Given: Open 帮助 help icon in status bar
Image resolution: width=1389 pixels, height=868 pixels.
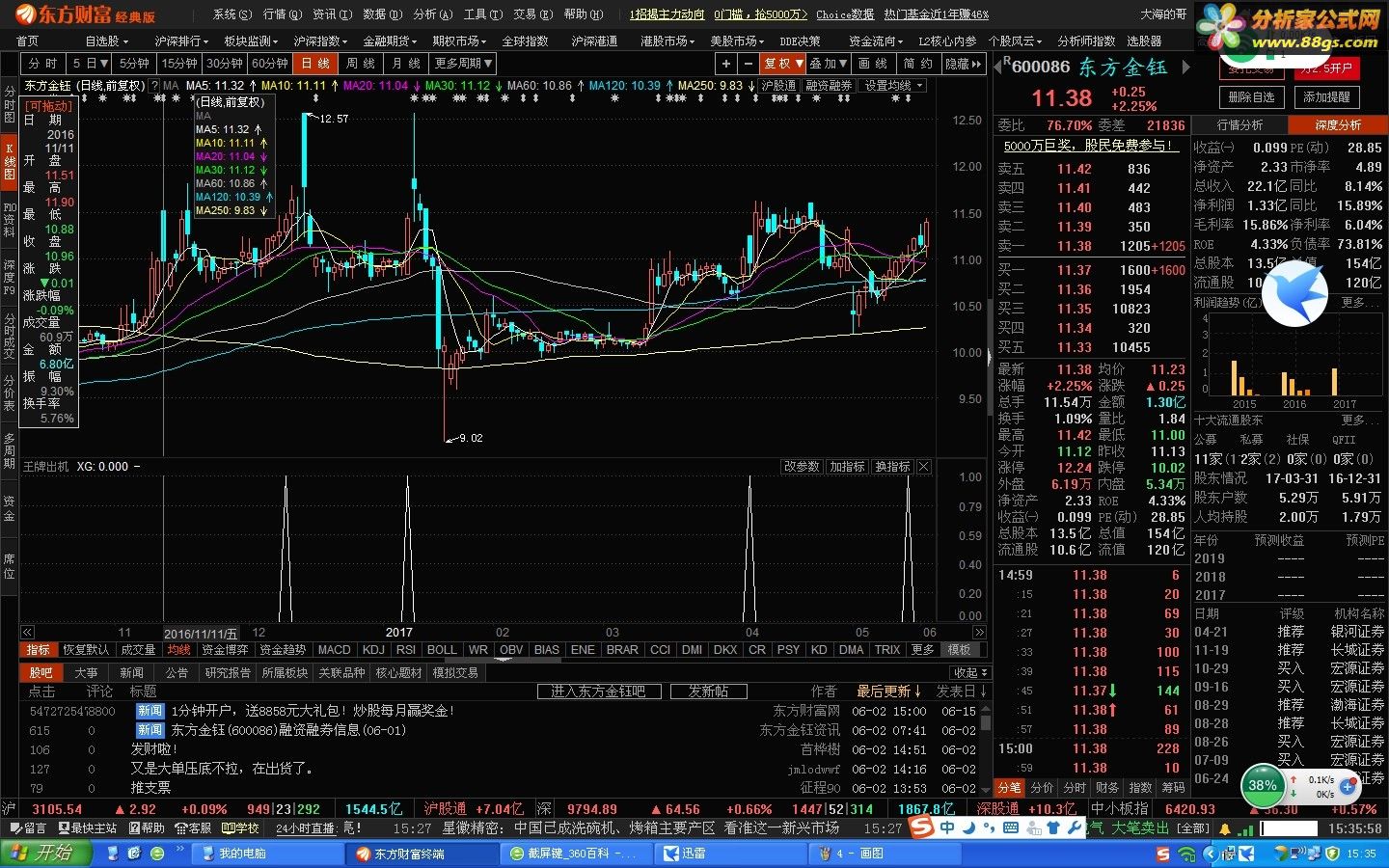Looking at the screenshot, I should [147, 828].
